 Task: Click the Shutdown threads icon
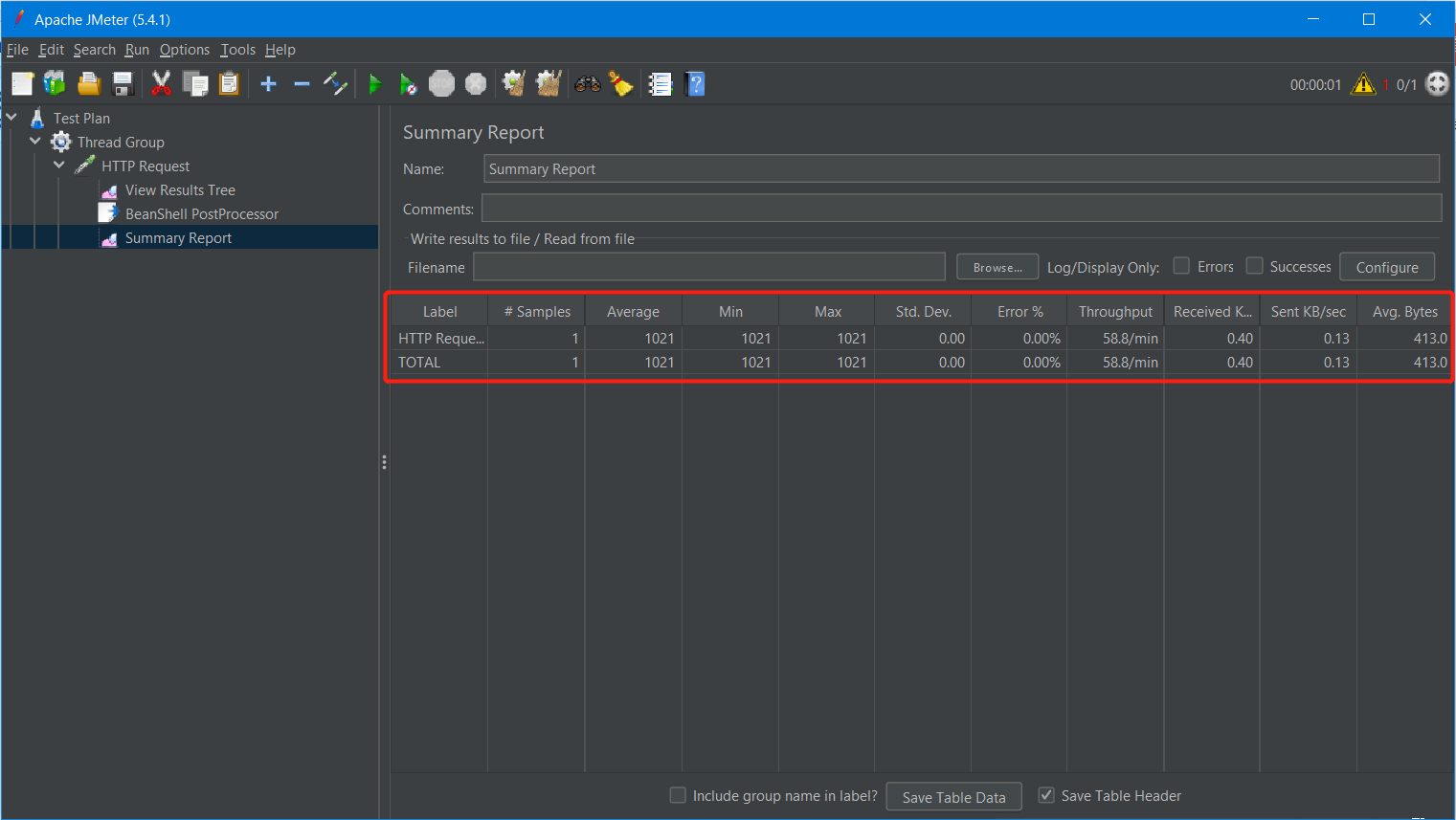pyautogui.click(x=476, y=84)
